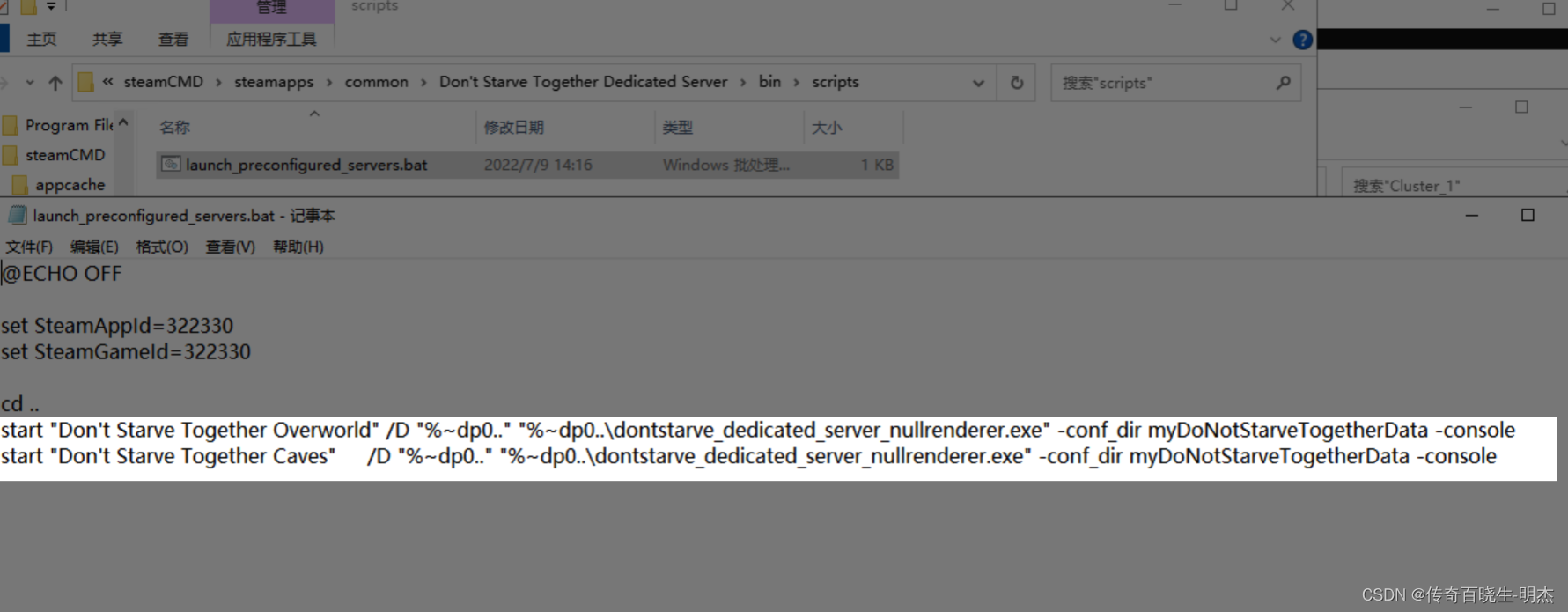This screenshot has height=612, width=1568.
Task: Switch to 应用程序工具 ribbon tab
Action: (x=271, y=39)
